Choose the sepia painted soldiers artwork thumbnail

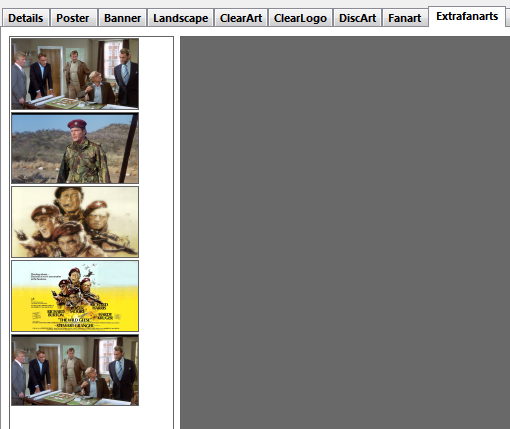click(x=75, y=222)
